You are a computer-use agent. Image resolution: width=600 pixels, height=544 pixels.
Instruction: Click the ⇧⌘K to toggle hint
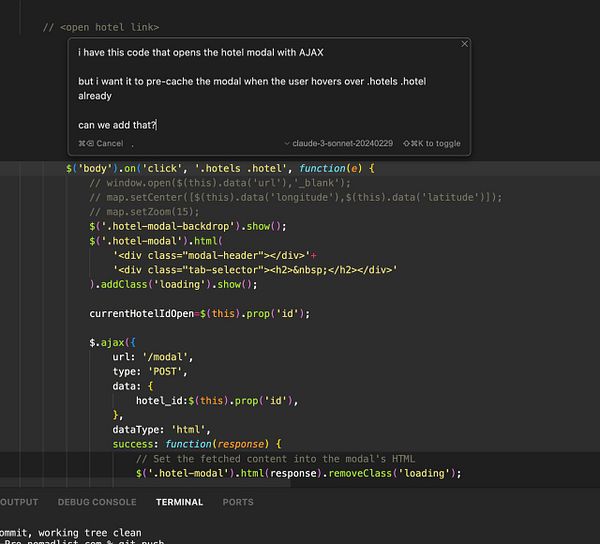click(x=432, y=143)
